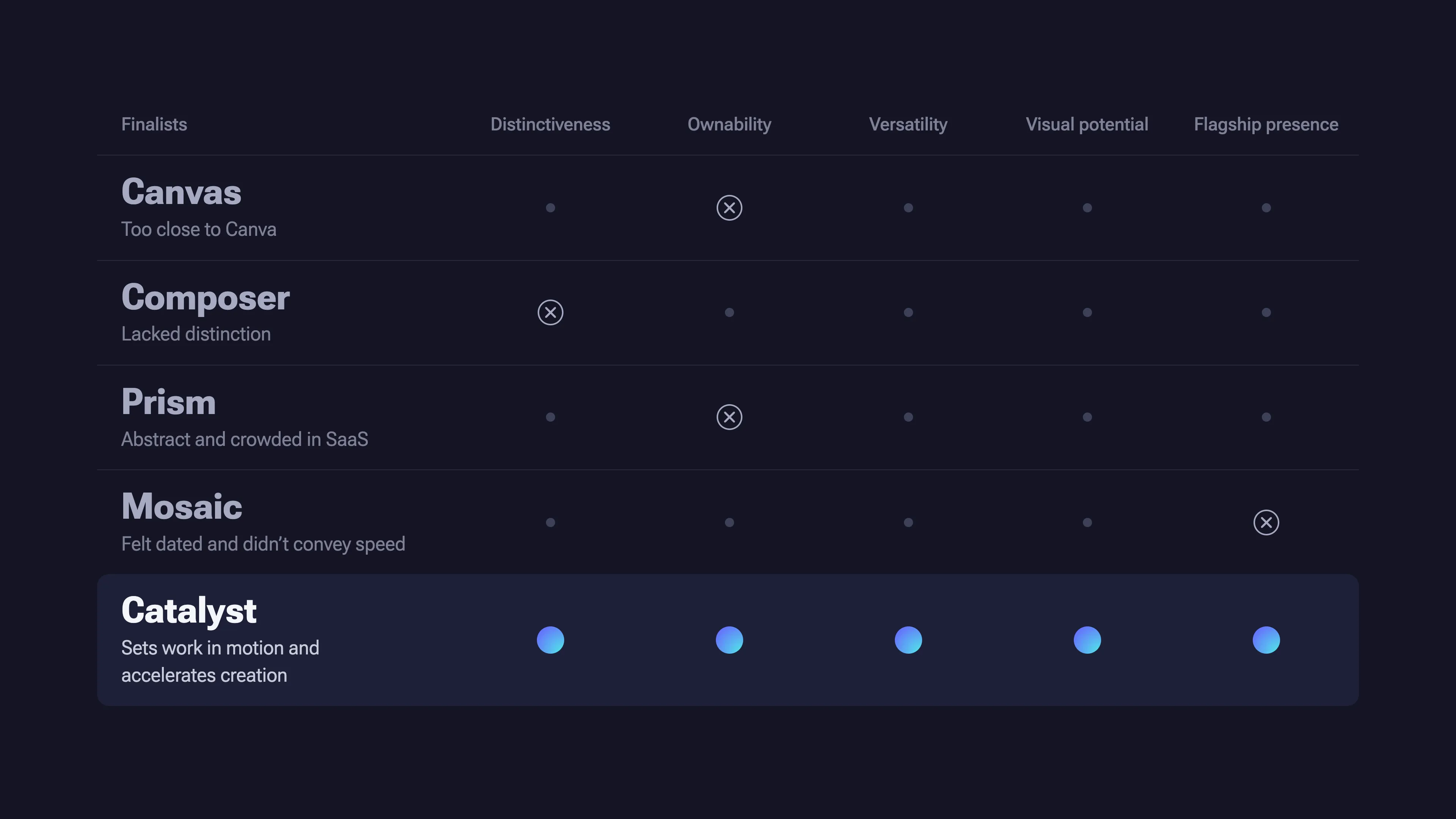This screenshot has height=819, width=1456.
Task: Click Mosaic's Versatility small dot
Action: pos(908,522)
